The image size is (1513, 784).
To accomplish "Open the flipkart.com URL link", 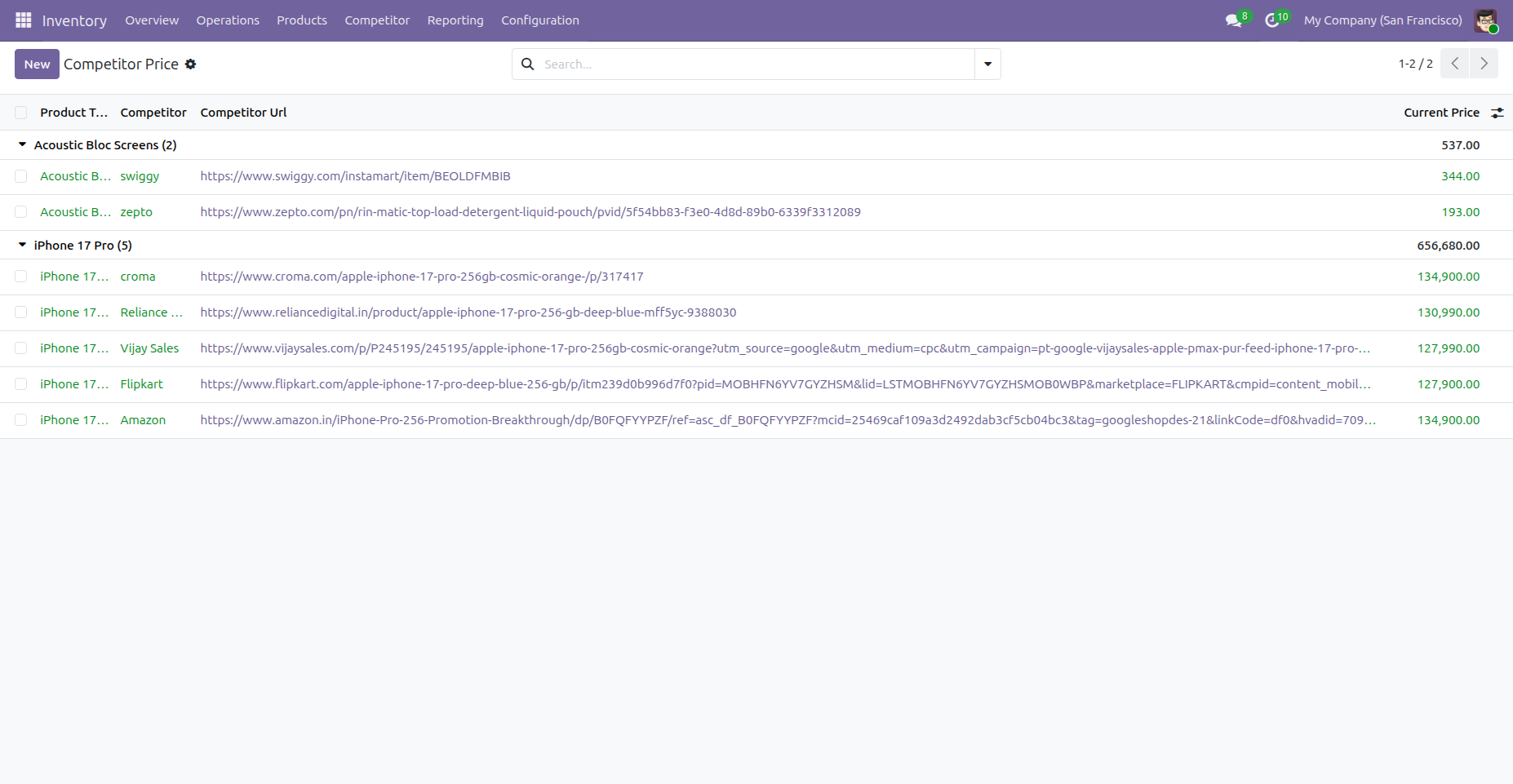I will (x=785, y=384).
